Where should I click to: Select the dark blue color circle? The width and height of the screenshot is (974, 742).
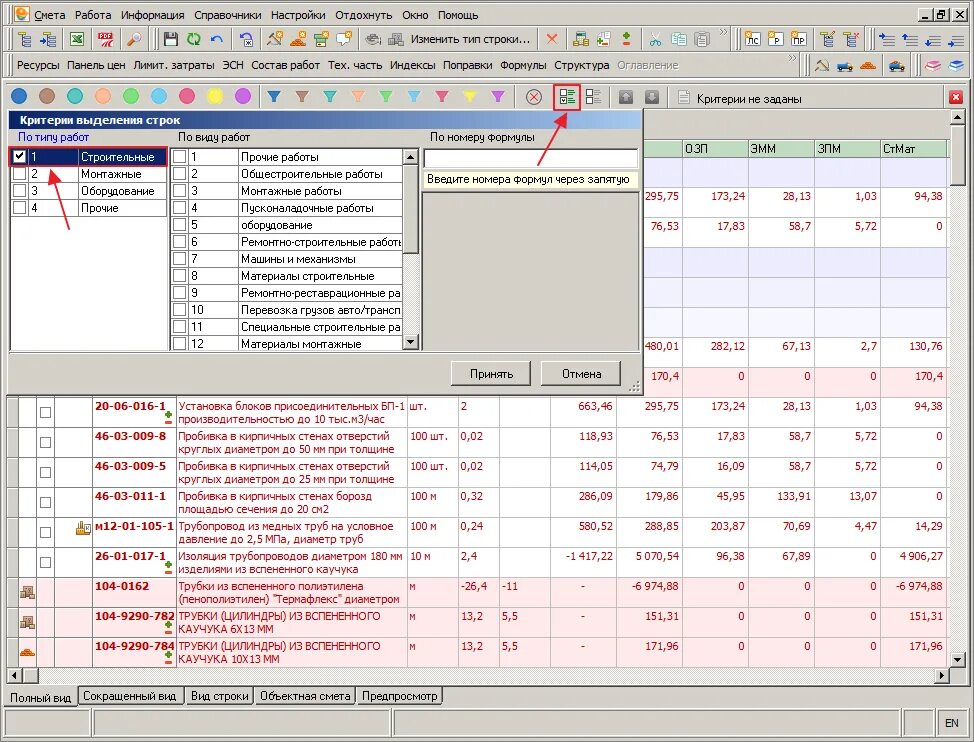(x=19, y=96)
